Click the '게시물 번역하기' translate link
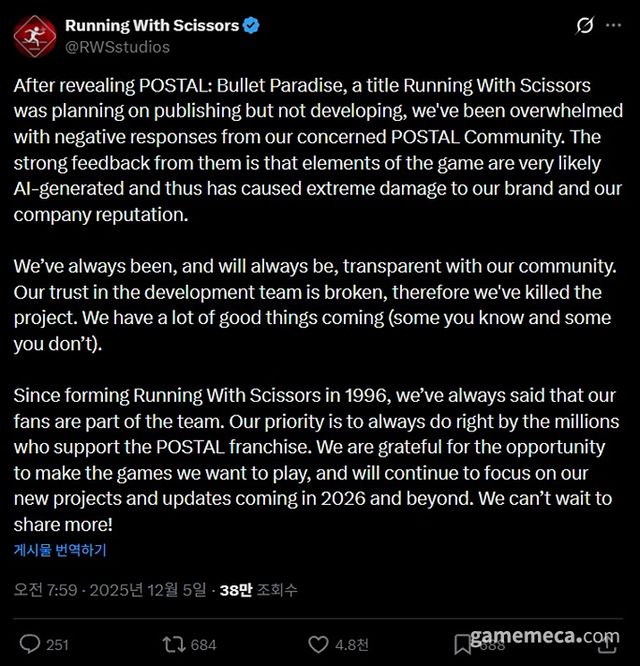640x666 pixels. coord(60,550)
